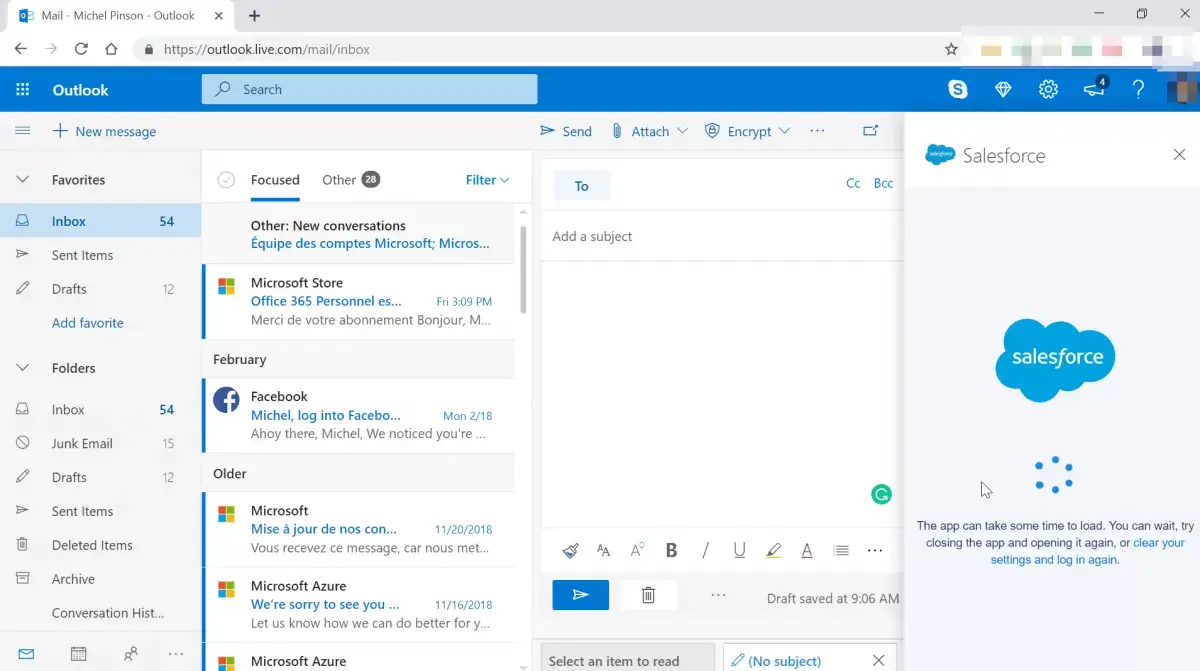Viewport: 1200px width, 671px height.
Task: Click the Grammarly icon in the message body
Action: [x=881, y=494]
